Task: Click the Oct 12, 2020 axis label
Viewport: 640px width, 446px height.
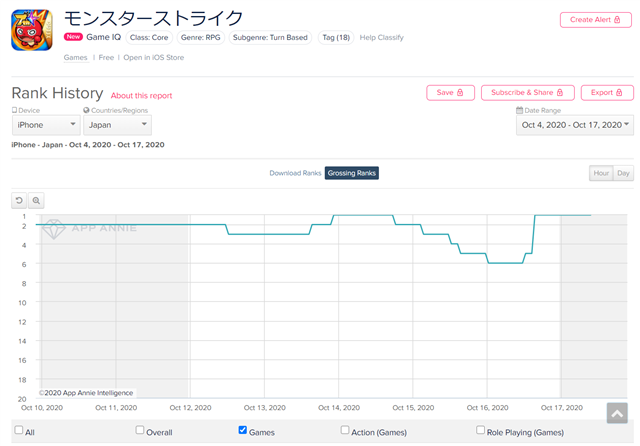Action: point(190,408)
